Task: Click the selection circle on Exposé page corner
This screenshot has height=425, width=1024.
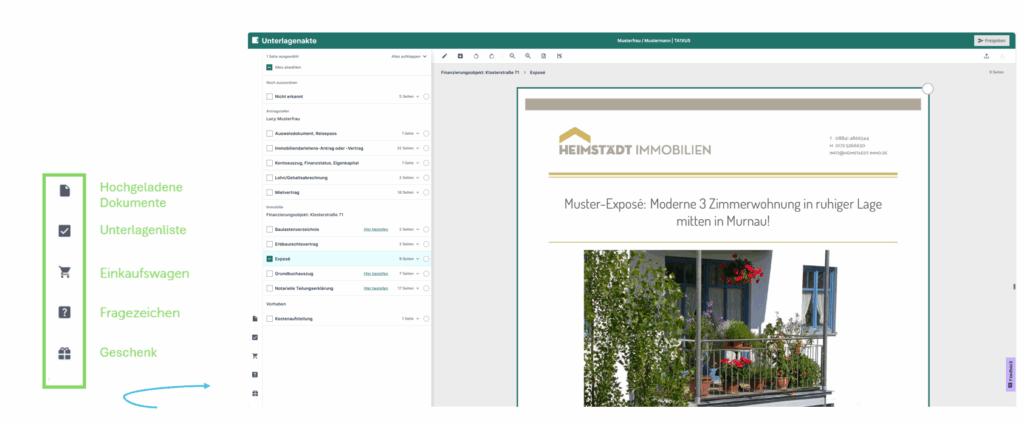Action: (928, 89)
